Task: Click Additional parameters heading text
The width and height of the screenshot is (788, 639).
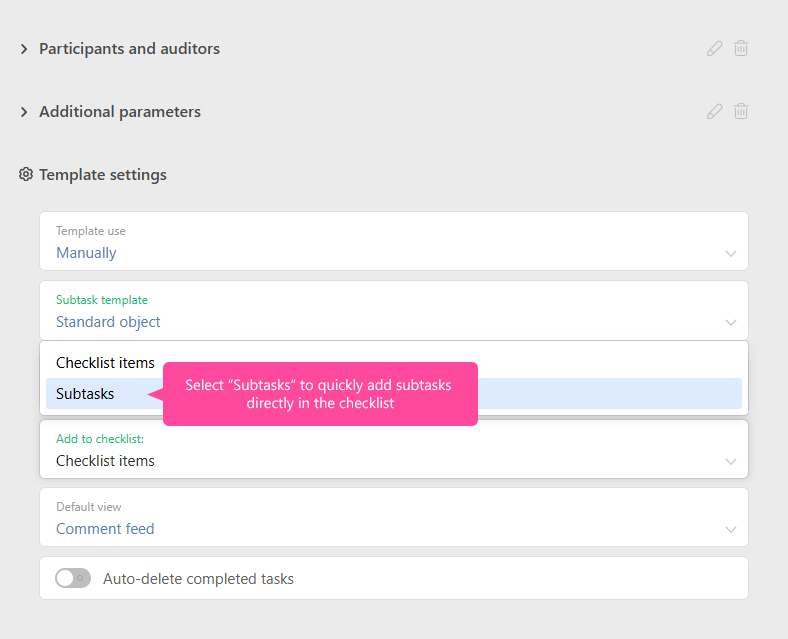Action: [x=120, y=112]
